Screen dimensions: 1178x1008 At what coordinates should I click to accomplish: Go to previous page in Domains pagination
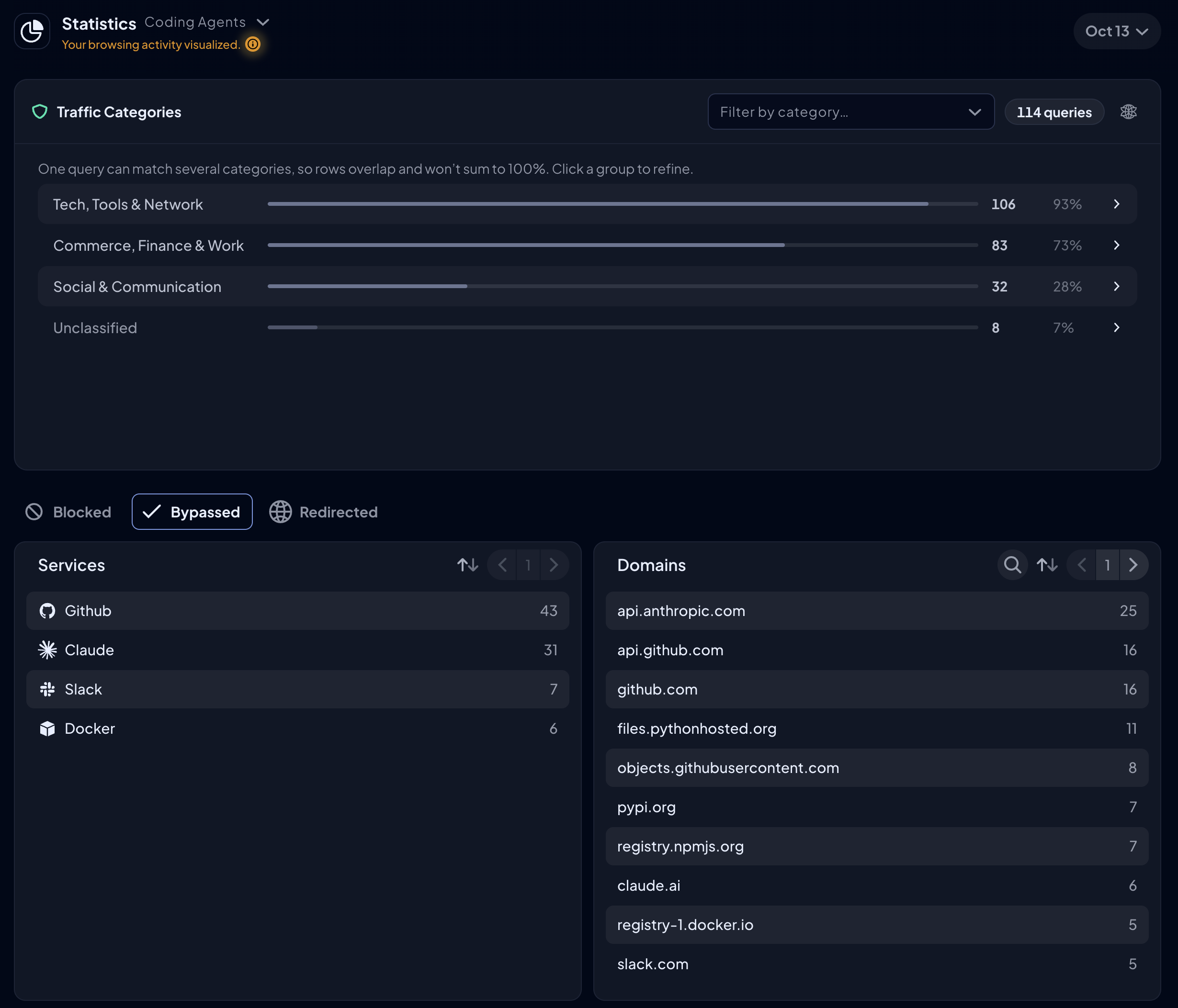tap(1082, 565)
